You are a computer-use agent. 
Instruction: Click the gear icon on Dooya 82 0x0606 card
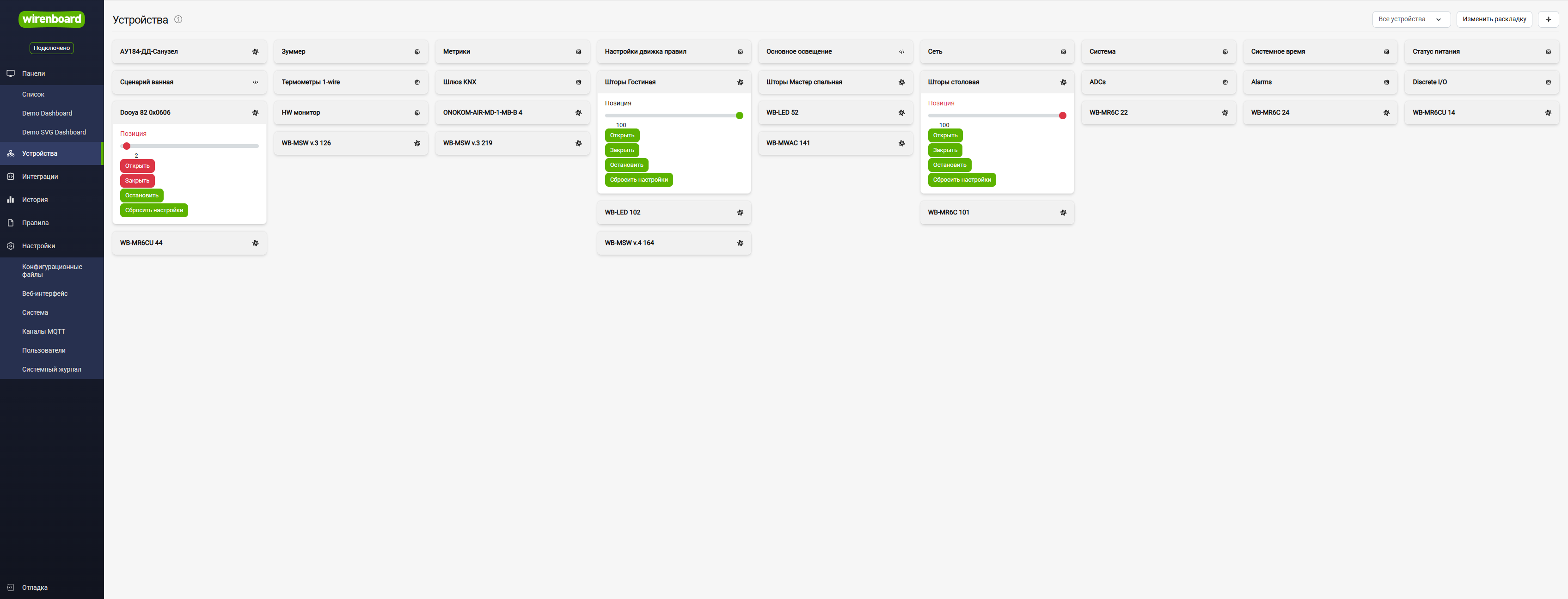[255, 113]
